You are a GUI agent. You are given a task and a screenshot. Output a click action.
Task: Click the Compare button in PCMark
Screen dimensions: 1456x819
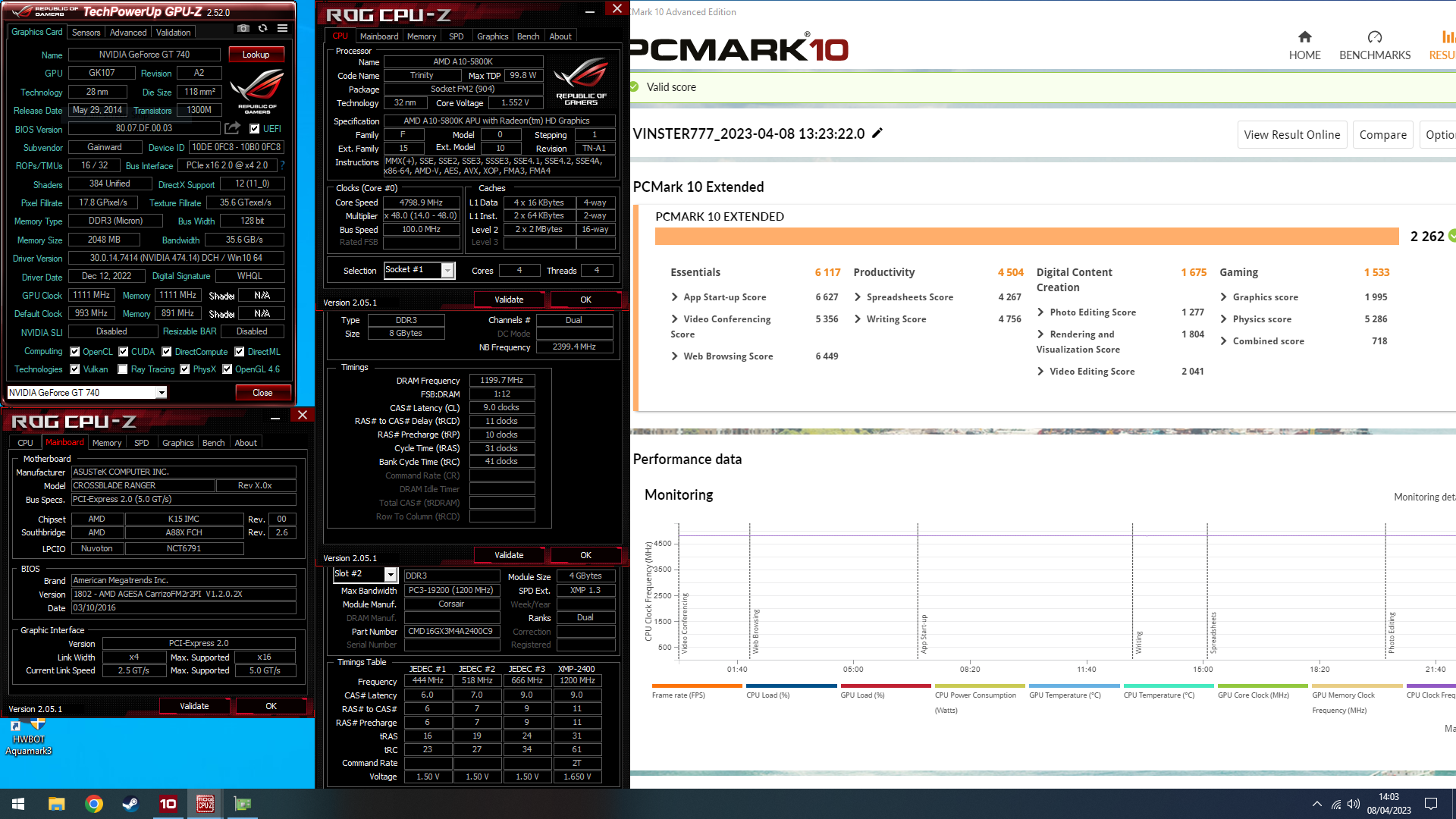coord(1382,135)
